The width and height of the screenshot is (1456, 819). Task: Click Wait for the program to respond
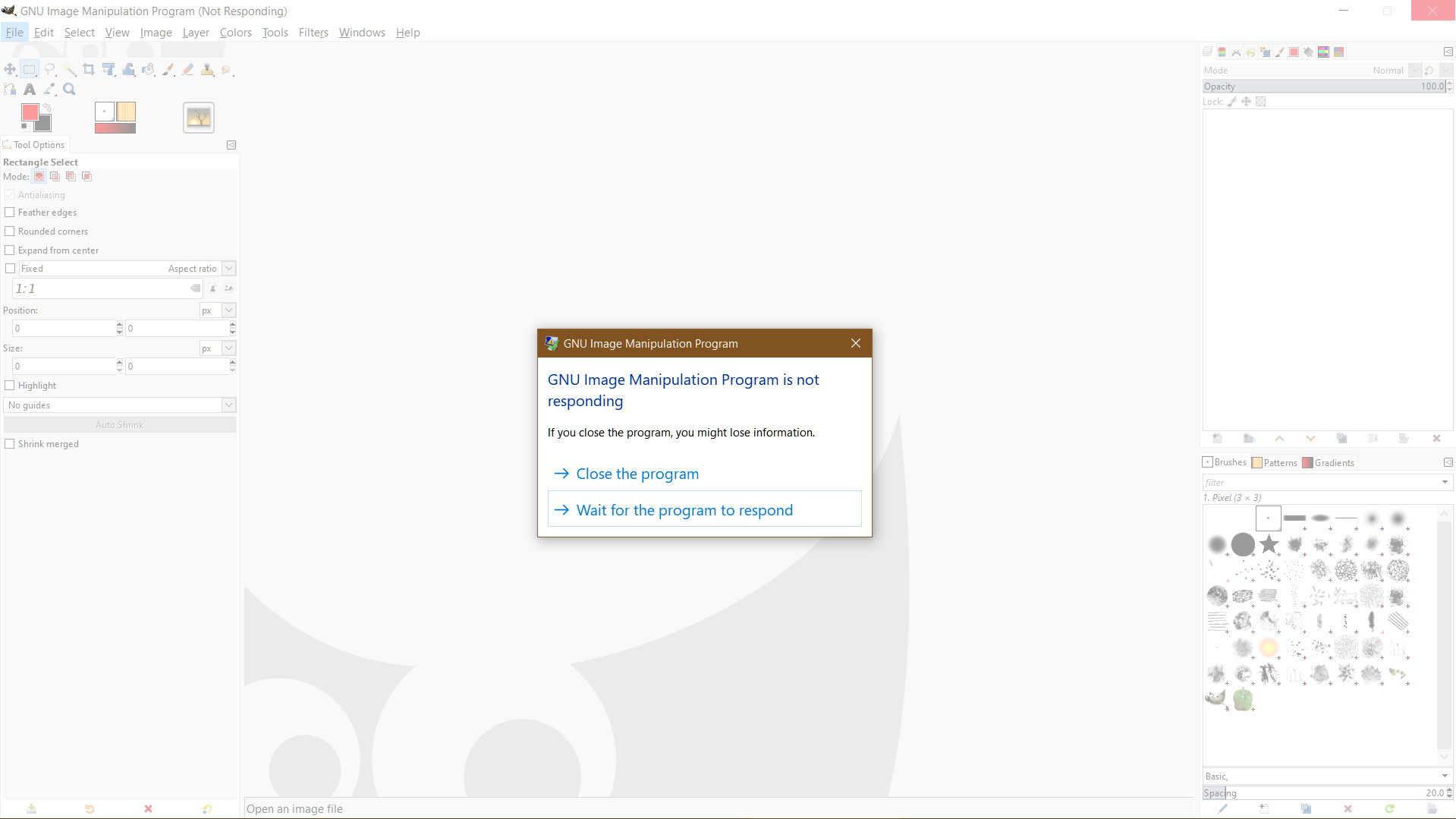[704, 509]
